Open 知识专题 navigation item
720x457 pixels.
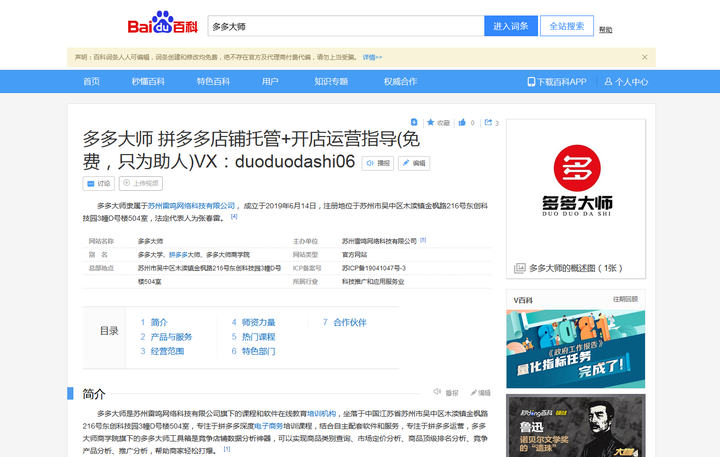click(x=331, y=81)
